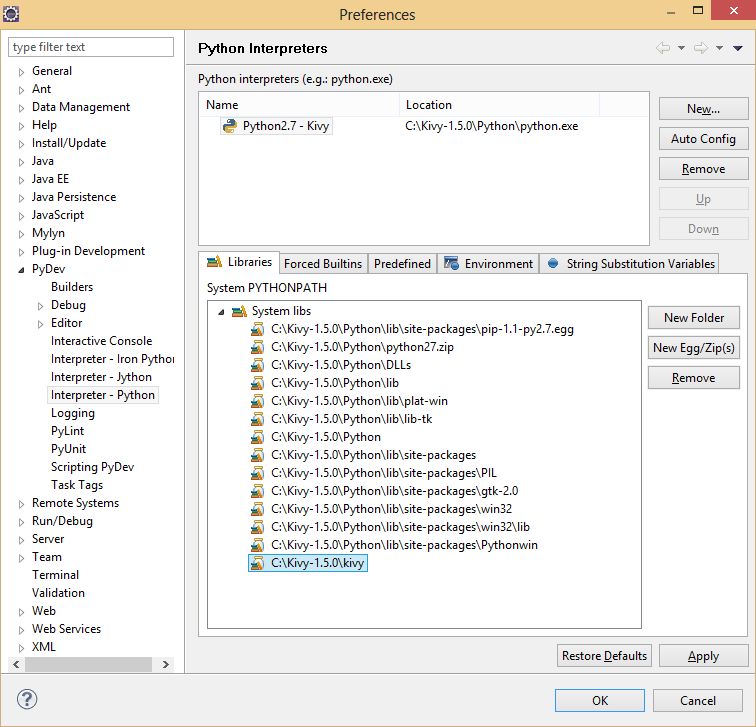Expand the Editor node under PyDev

point(40,324)
